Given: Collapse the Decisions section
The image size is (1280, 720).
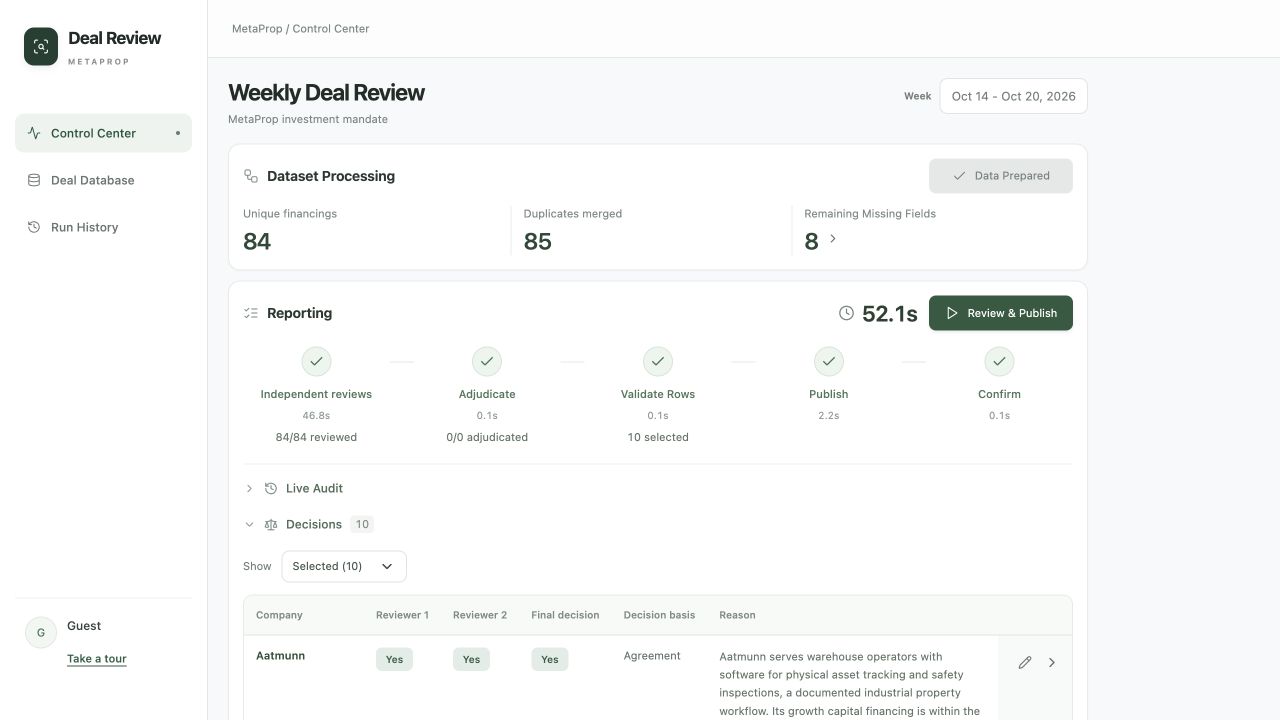Looking at the screenshot, I should tap(250, 524).
